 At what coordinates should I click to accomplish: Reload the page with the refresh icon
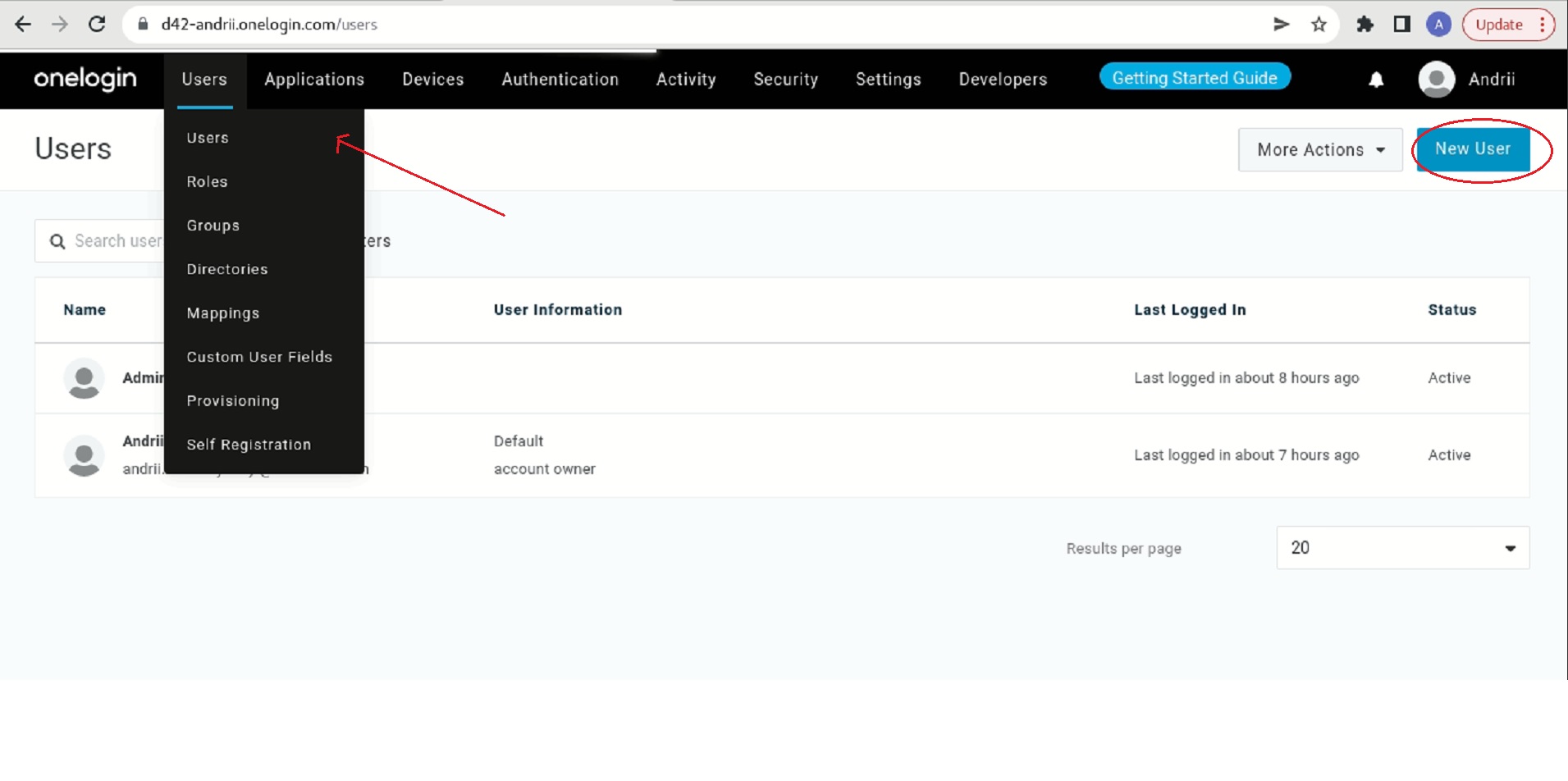pos(97,25)
